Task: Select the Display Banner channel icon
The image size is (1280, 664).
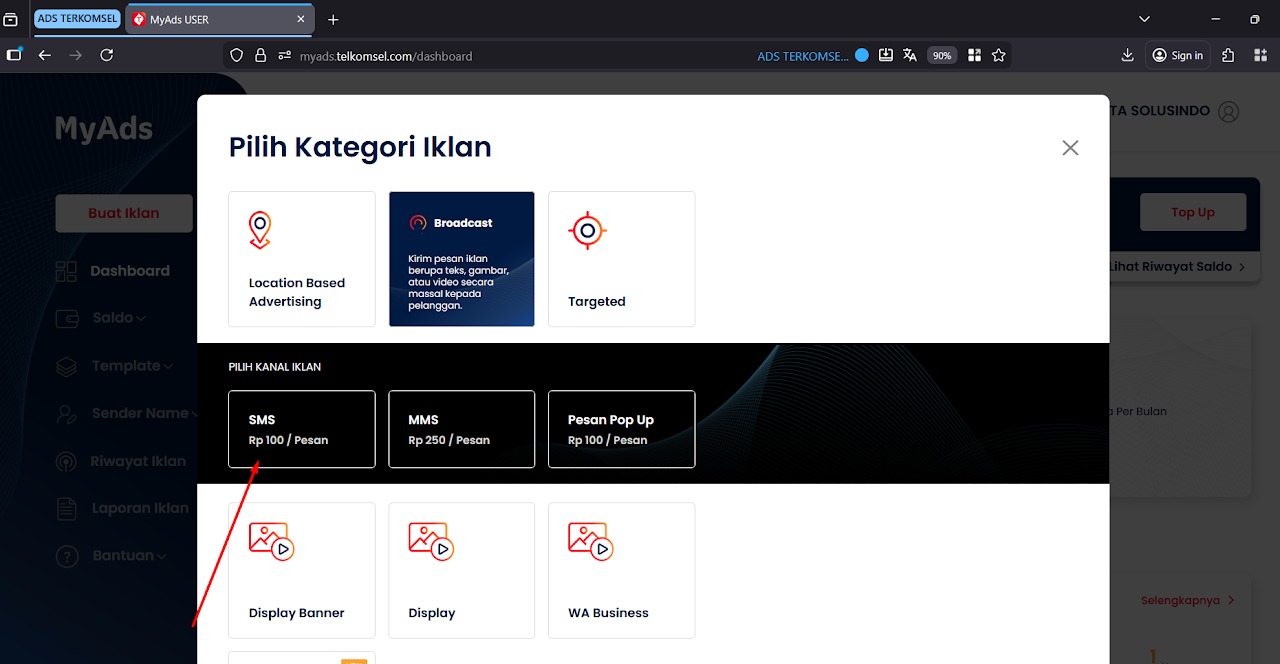Action: 269,540
